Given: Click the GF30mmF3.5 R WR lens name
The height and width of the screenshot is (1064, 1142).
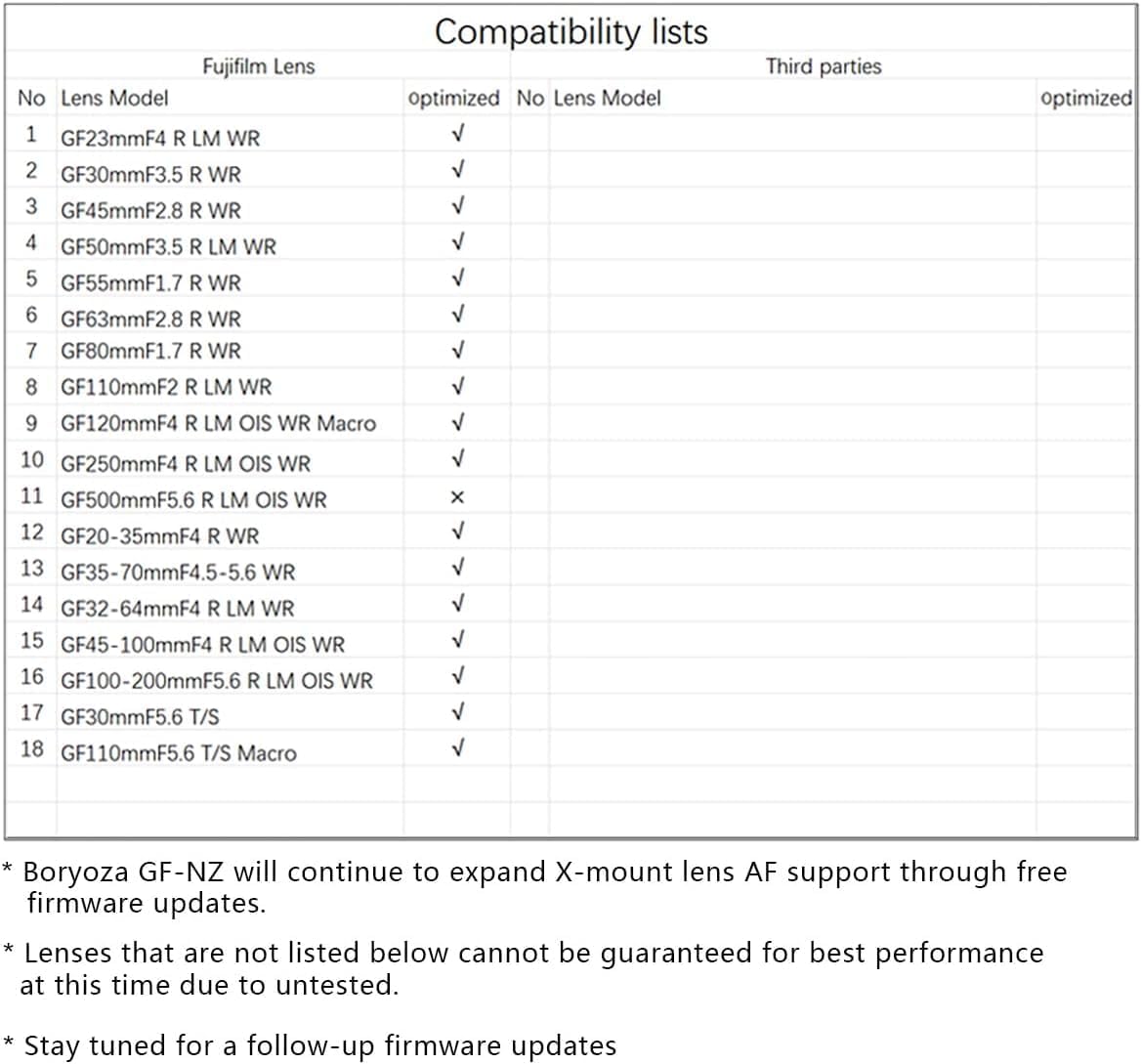Looking at the screenshot, I should (150, 174).
